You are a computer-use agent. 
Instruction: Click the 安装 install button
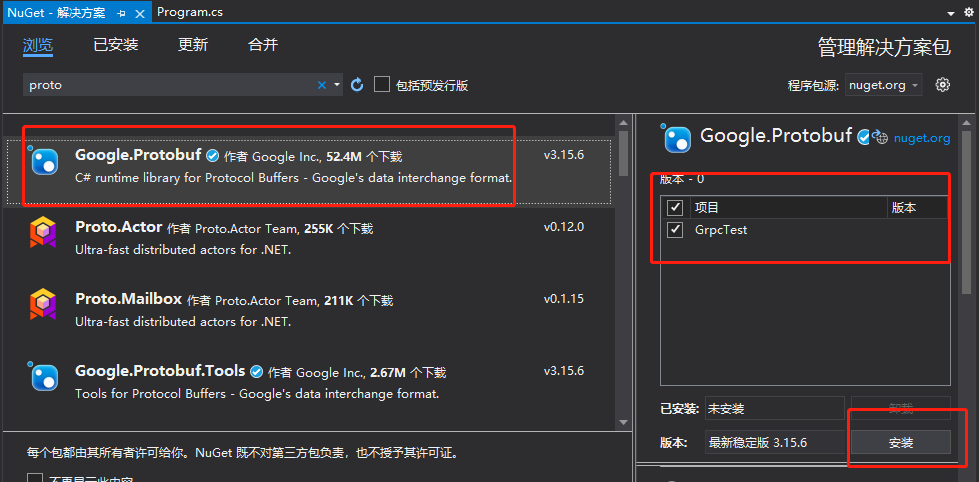coord(900,443)
